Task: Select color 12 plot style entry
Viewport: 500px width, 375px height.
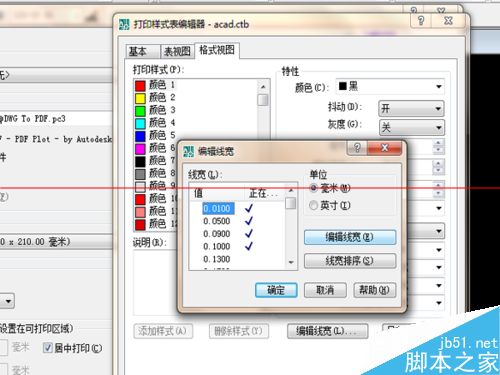Action: (x=155, y=224)
